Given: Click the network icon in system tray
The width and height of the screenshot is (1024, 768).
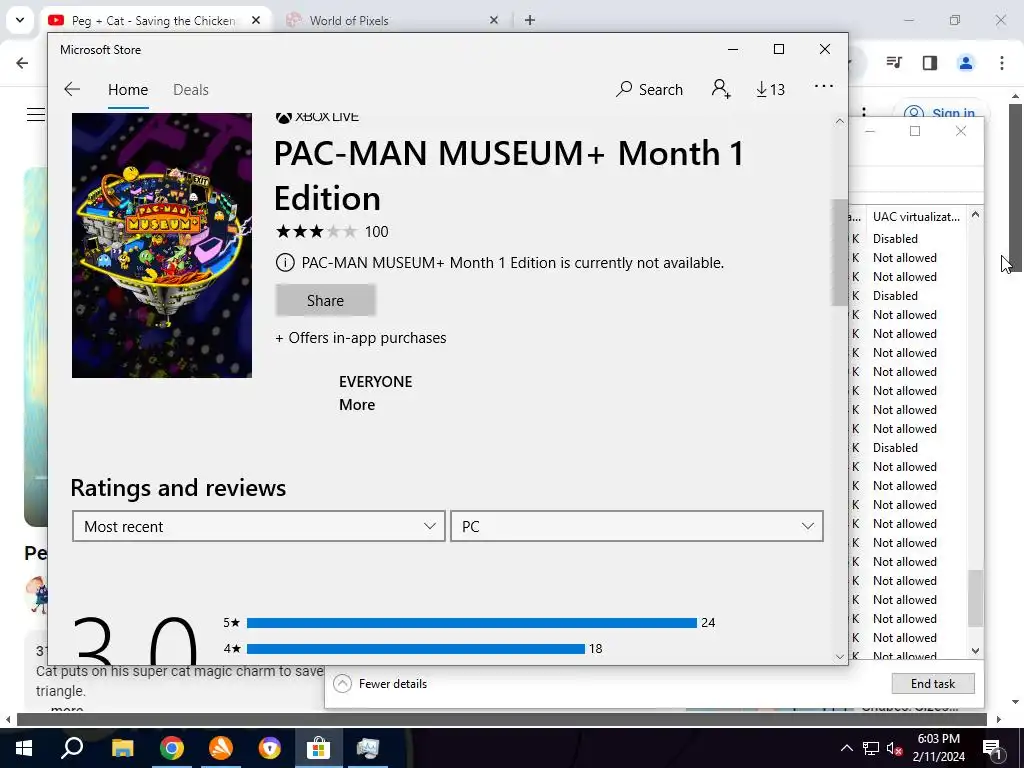Looking at the screenshot, I should tap(871, 748).
